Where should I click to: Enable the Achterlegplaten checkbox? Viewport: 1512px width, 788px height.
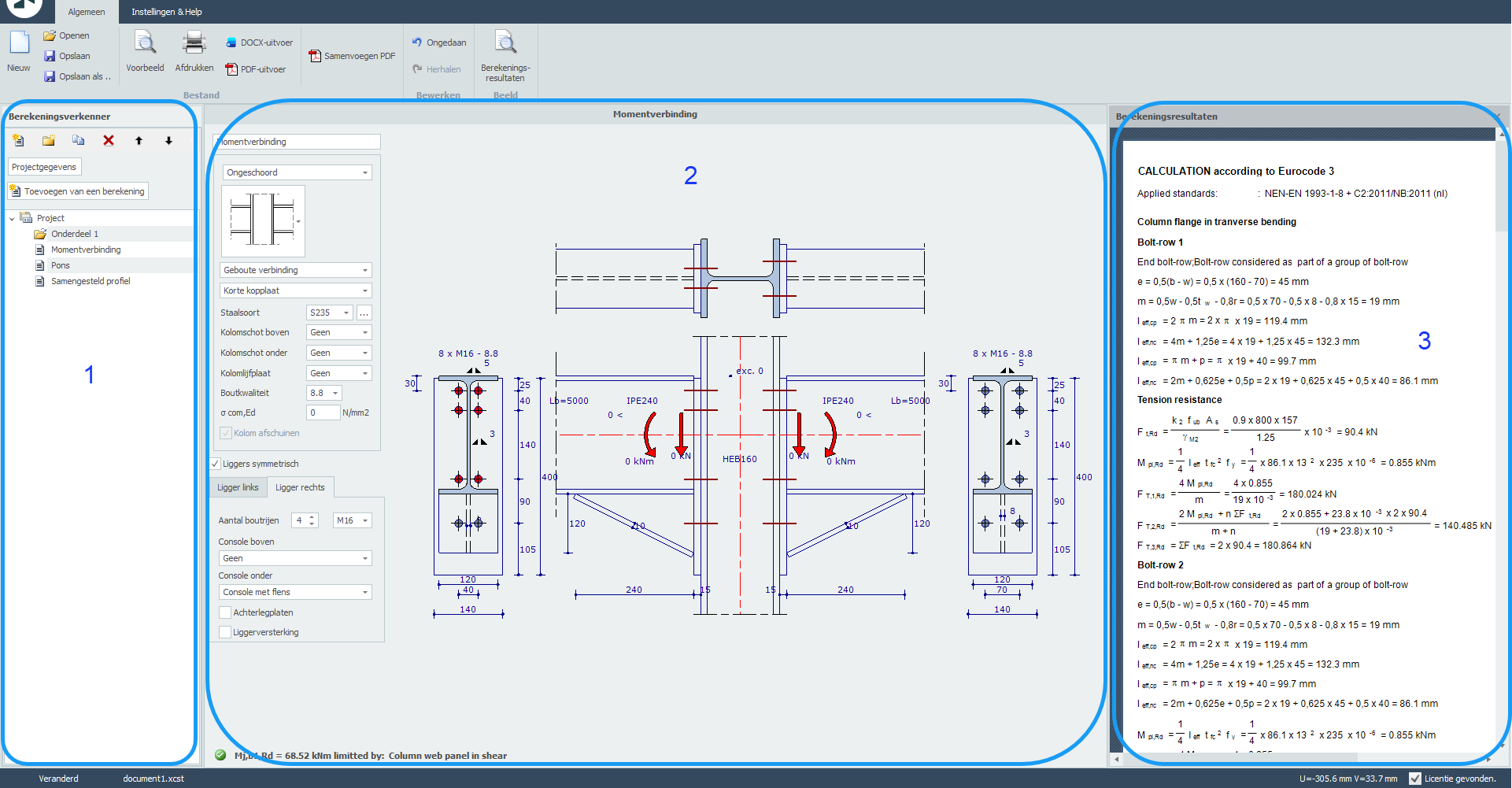coord(225,612)
